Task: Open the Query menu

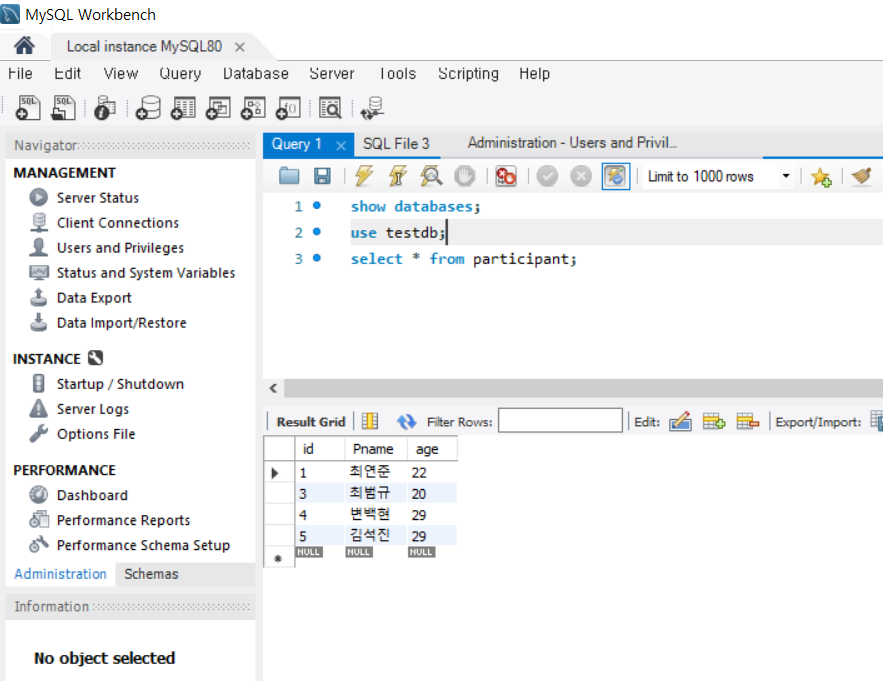Action: (180, 74)
